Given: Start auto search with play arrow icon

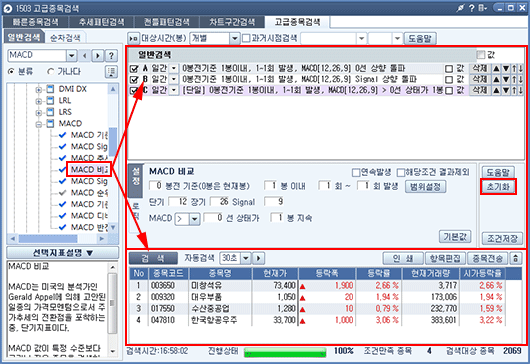Looking at the screenshot, I should (259, 258).
